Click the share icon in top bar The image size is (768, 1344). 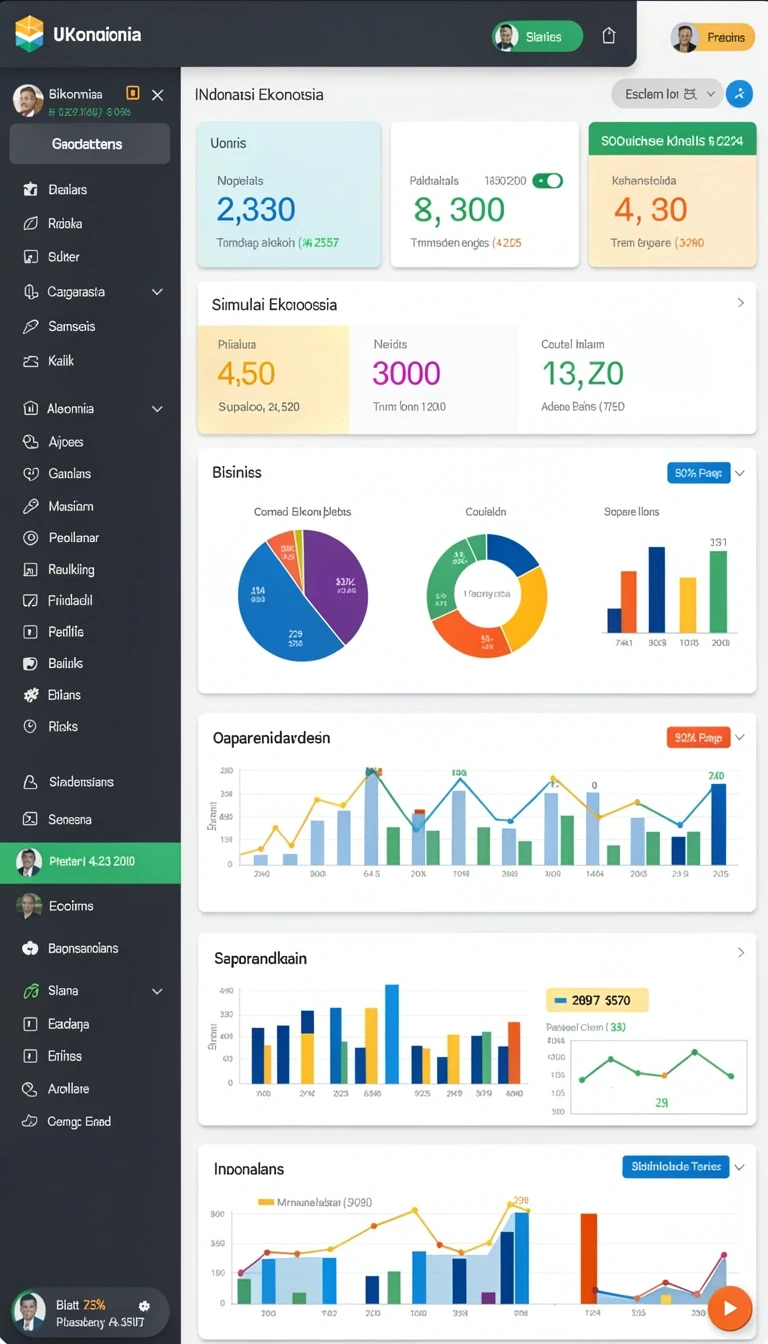coord(609,36)
